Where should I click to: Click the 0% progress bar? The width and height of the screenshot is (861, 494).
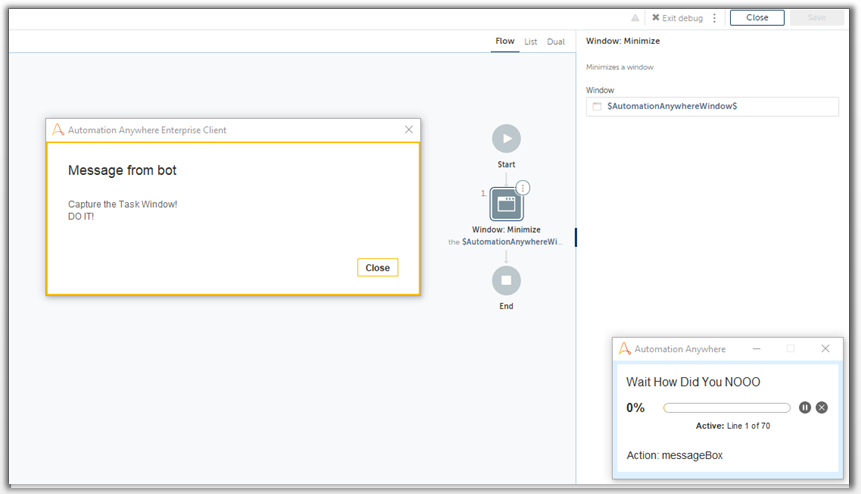tap(726, 408)
